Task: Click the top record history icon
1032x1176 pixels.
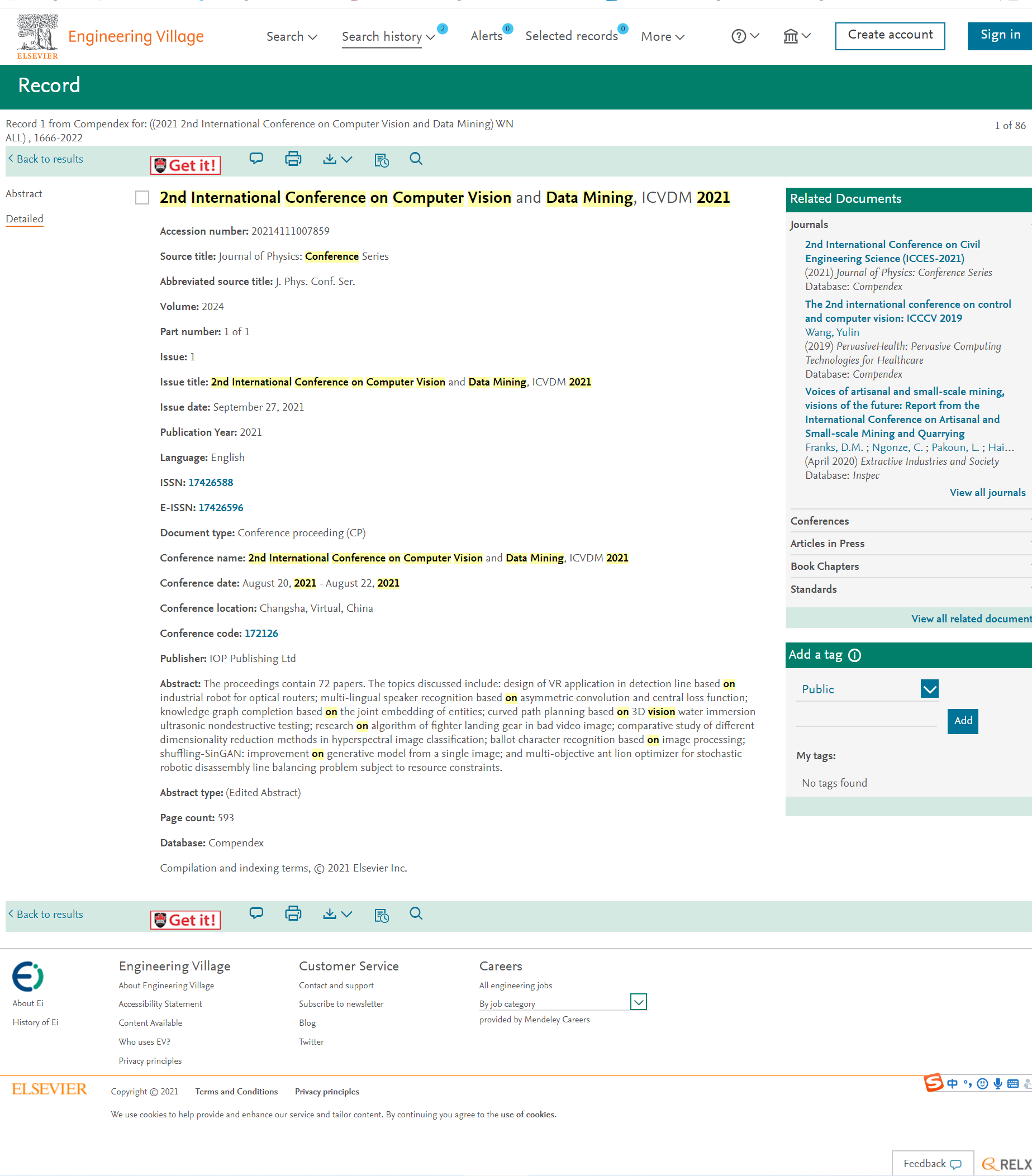Action: tap(382, 160)
